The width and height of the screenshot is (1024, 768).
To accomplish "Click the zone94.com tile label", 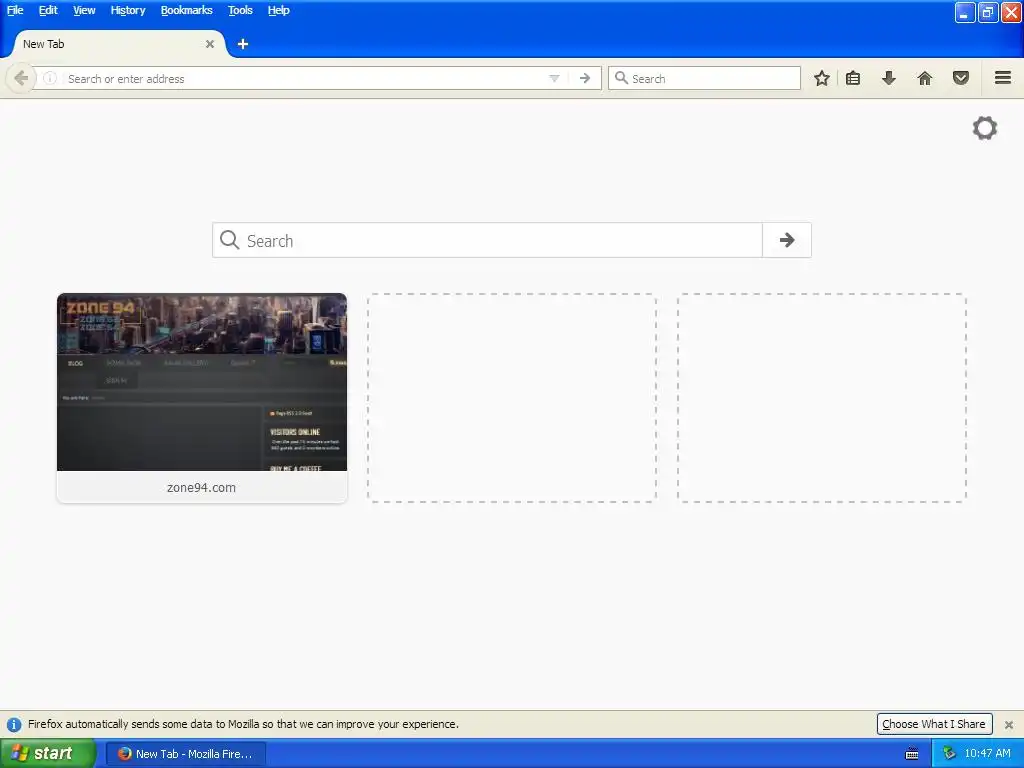I will point(202,487).
